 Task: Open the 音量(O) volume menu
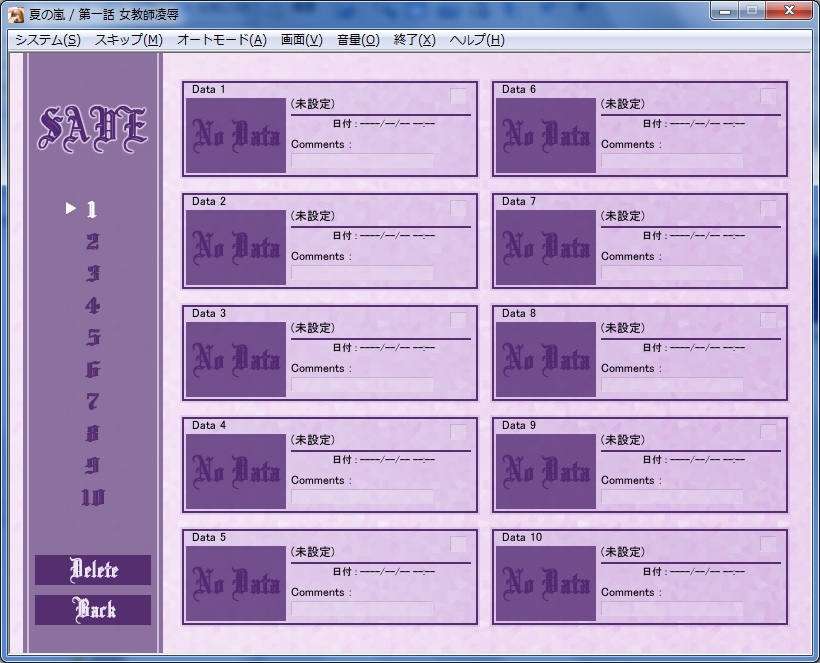pyautogui.click(x=358, y=40)
